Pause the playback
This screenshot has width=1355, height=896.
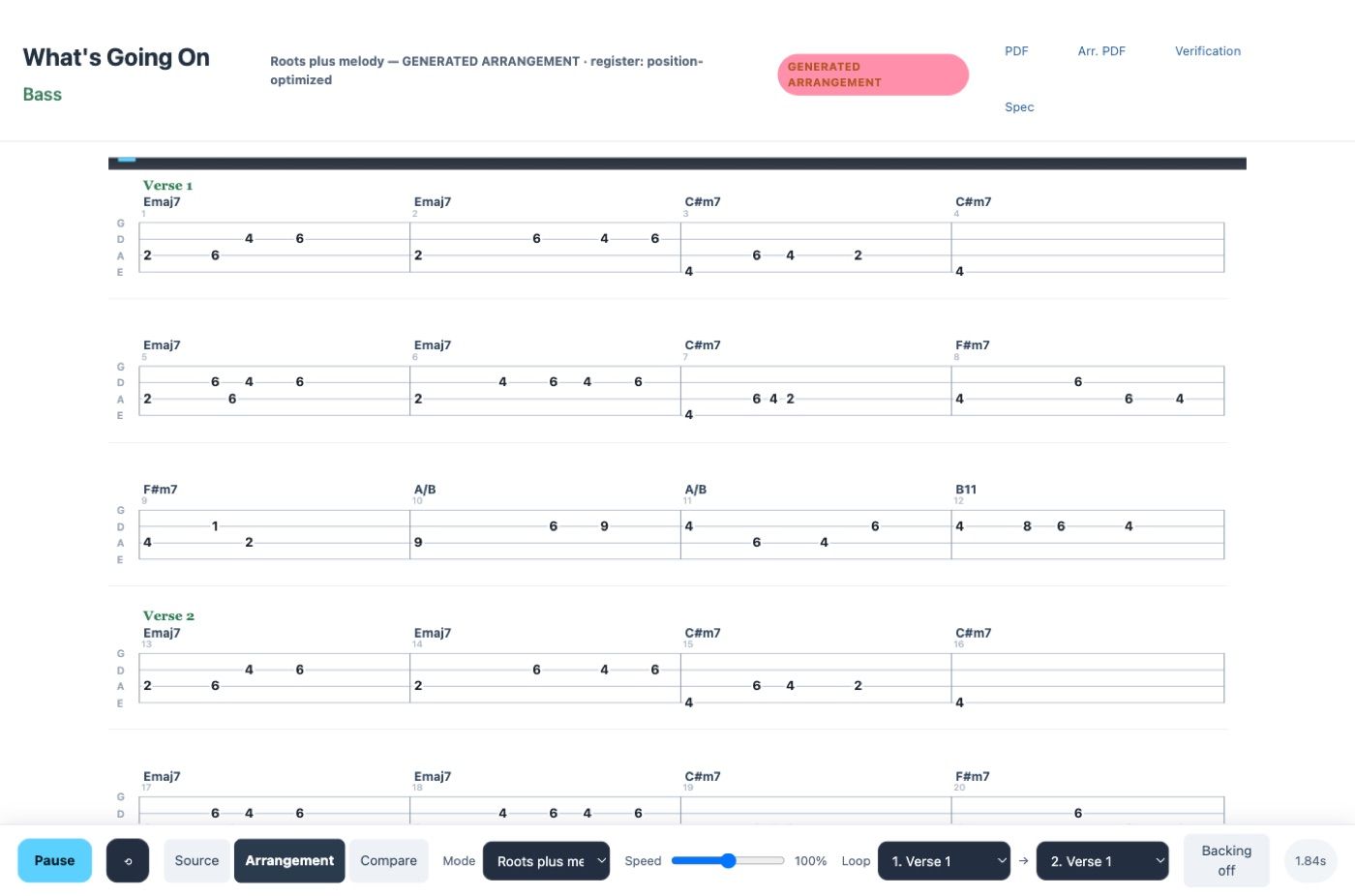[54, 860]
